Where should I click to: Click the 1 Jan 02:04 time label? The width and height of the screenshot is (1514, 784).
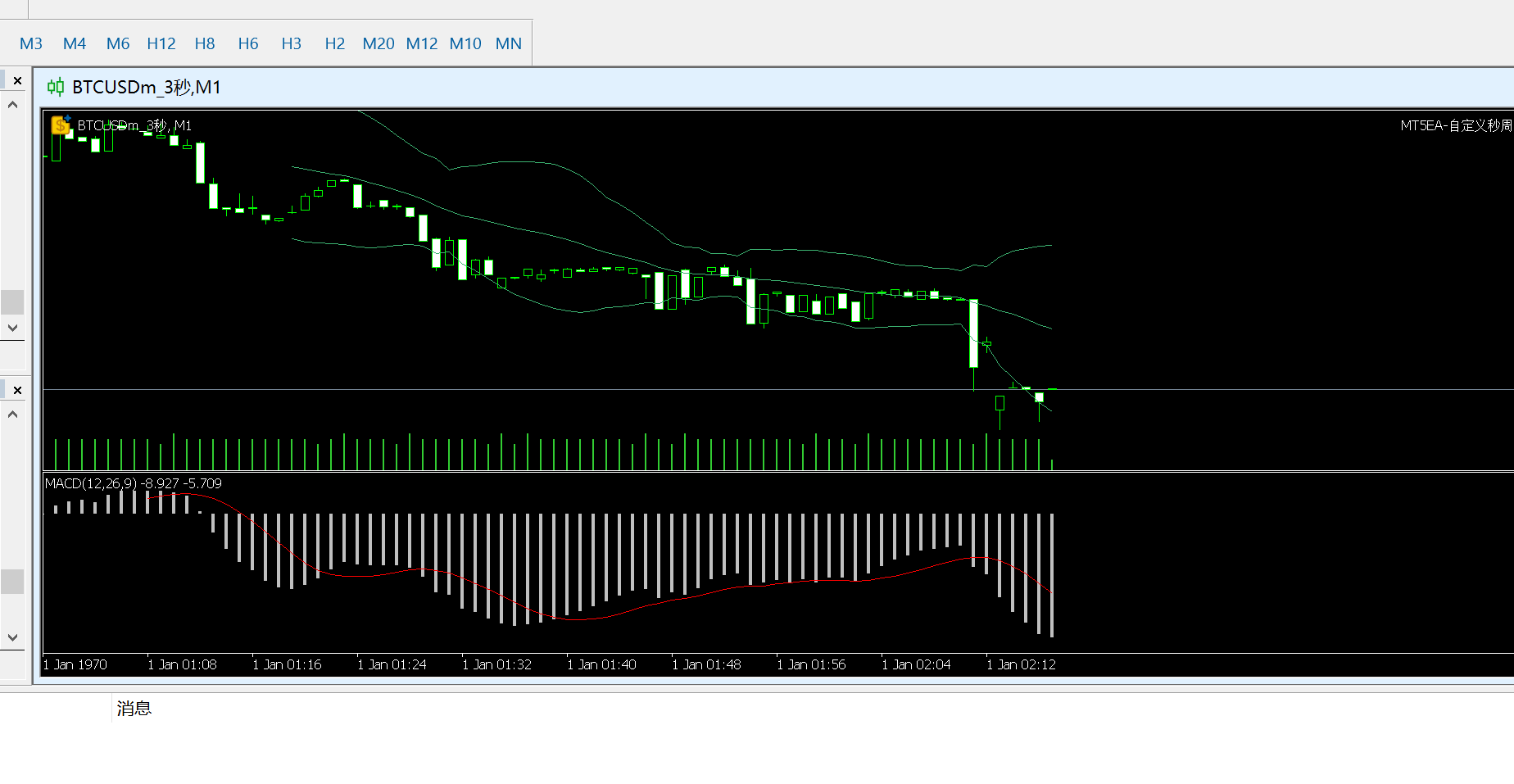click(917, 664)
